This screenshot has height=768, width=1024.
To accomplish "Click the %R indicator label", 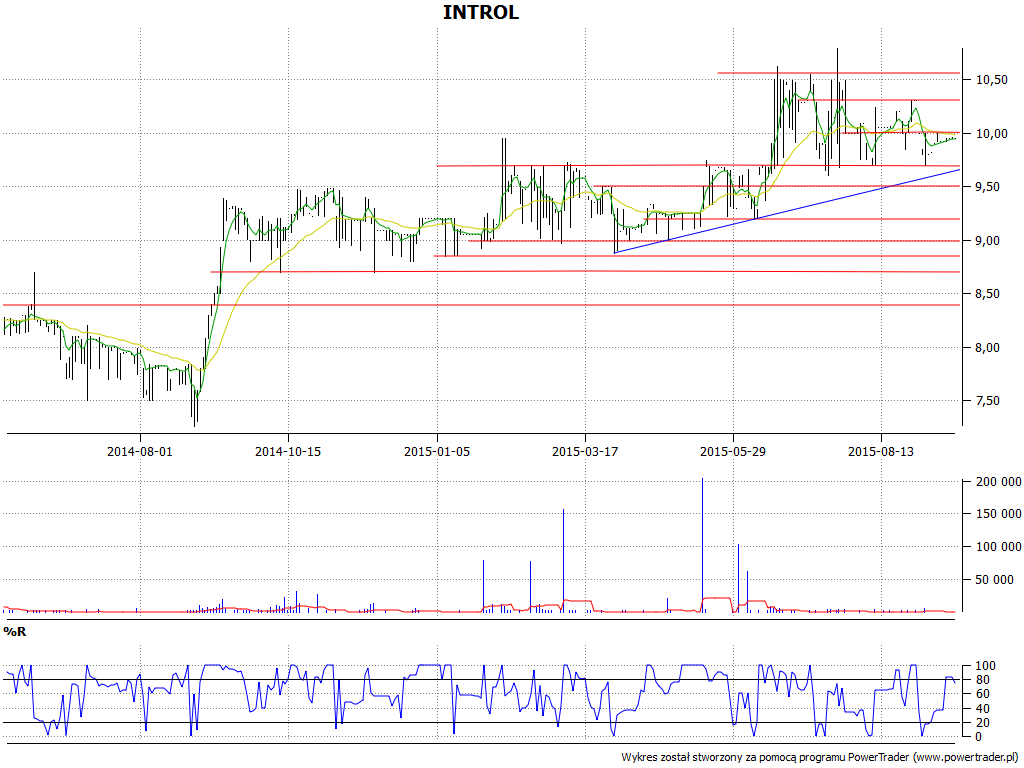I will [15, 632].
